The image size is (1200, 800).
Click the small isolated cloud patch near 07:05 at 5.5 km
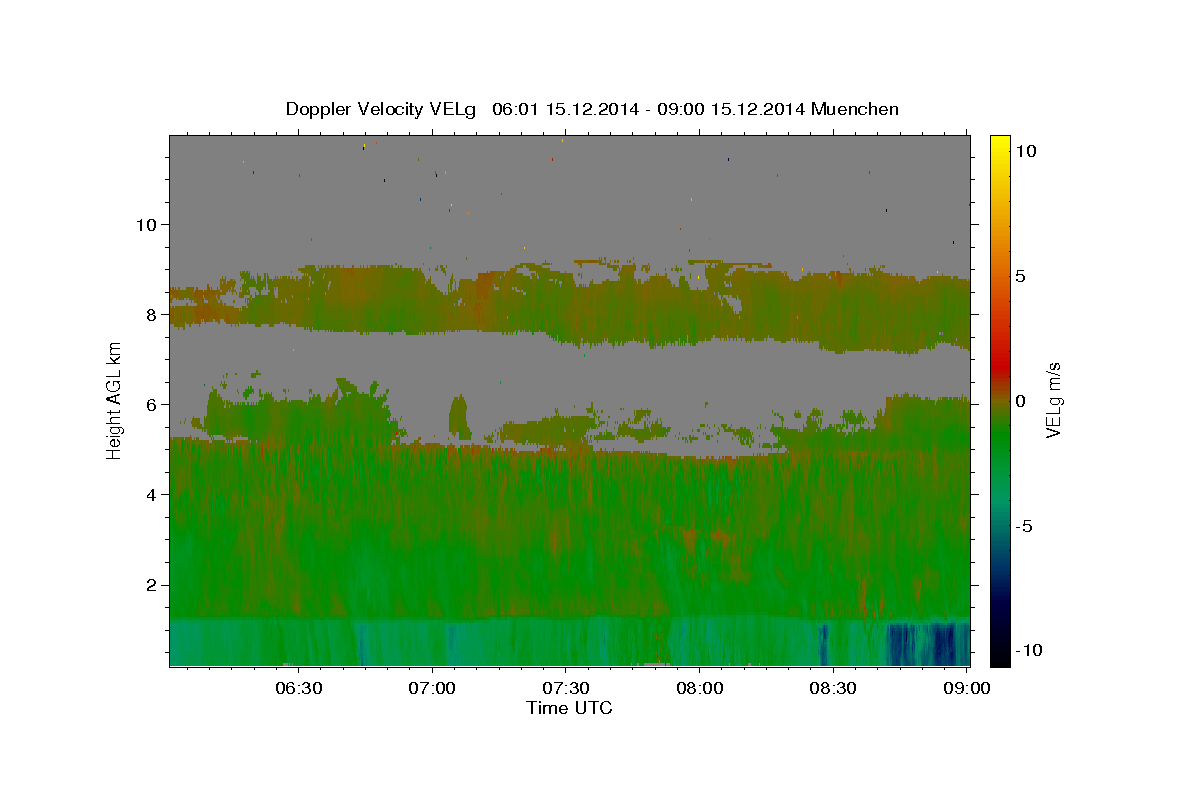pyautogui.click(x=459, y=417)
